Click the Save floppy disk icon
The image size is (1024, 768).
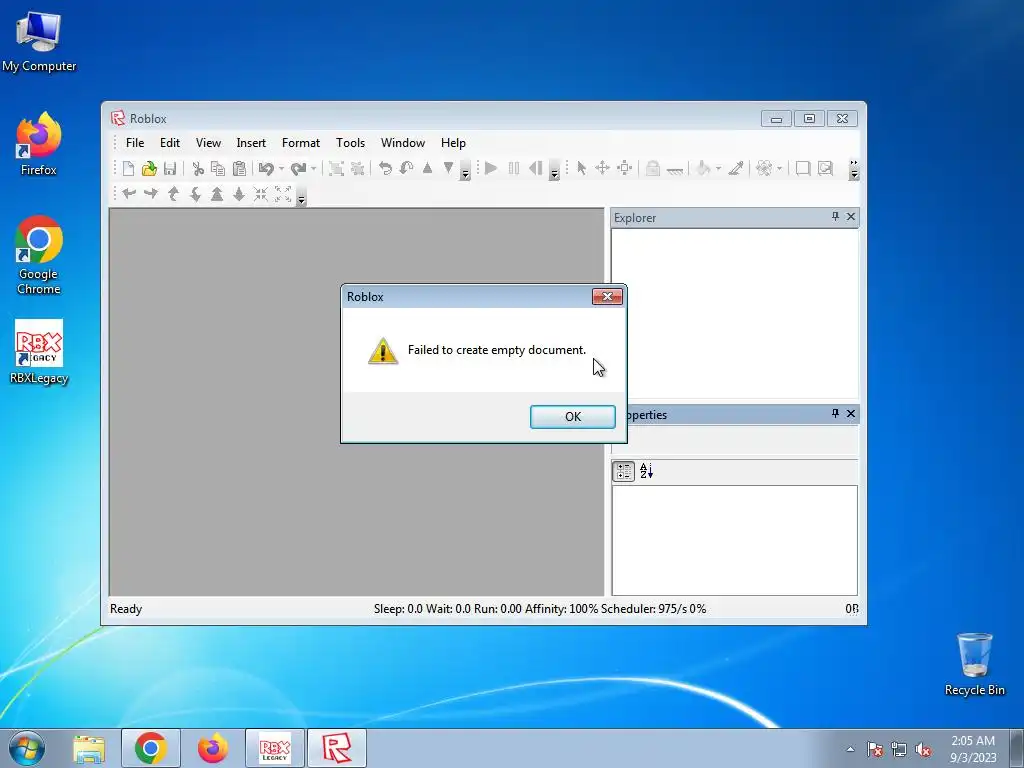[170, 168]
